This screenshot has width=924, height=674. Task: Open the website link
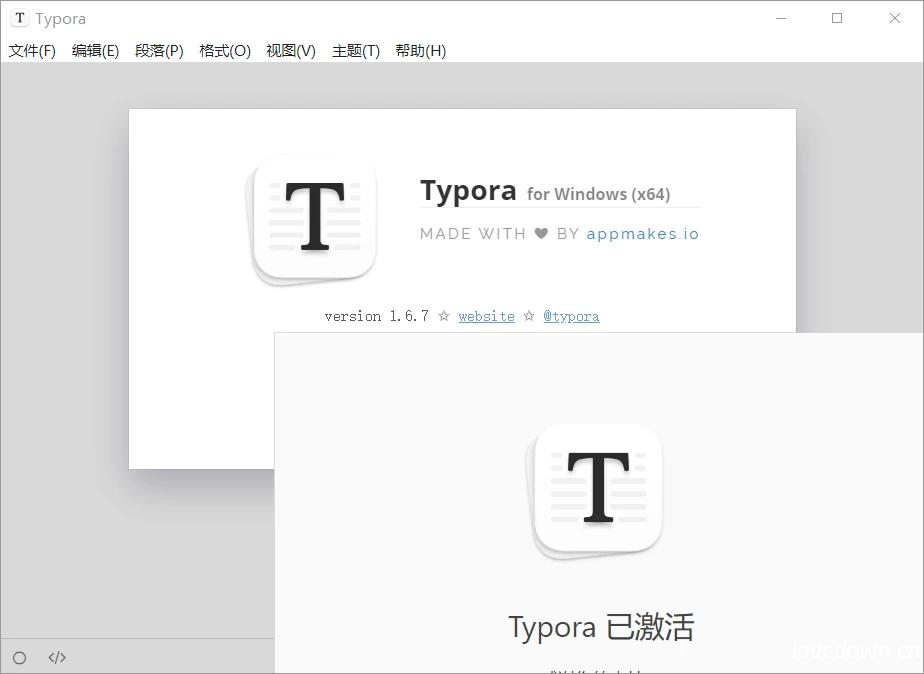(486, 316)
